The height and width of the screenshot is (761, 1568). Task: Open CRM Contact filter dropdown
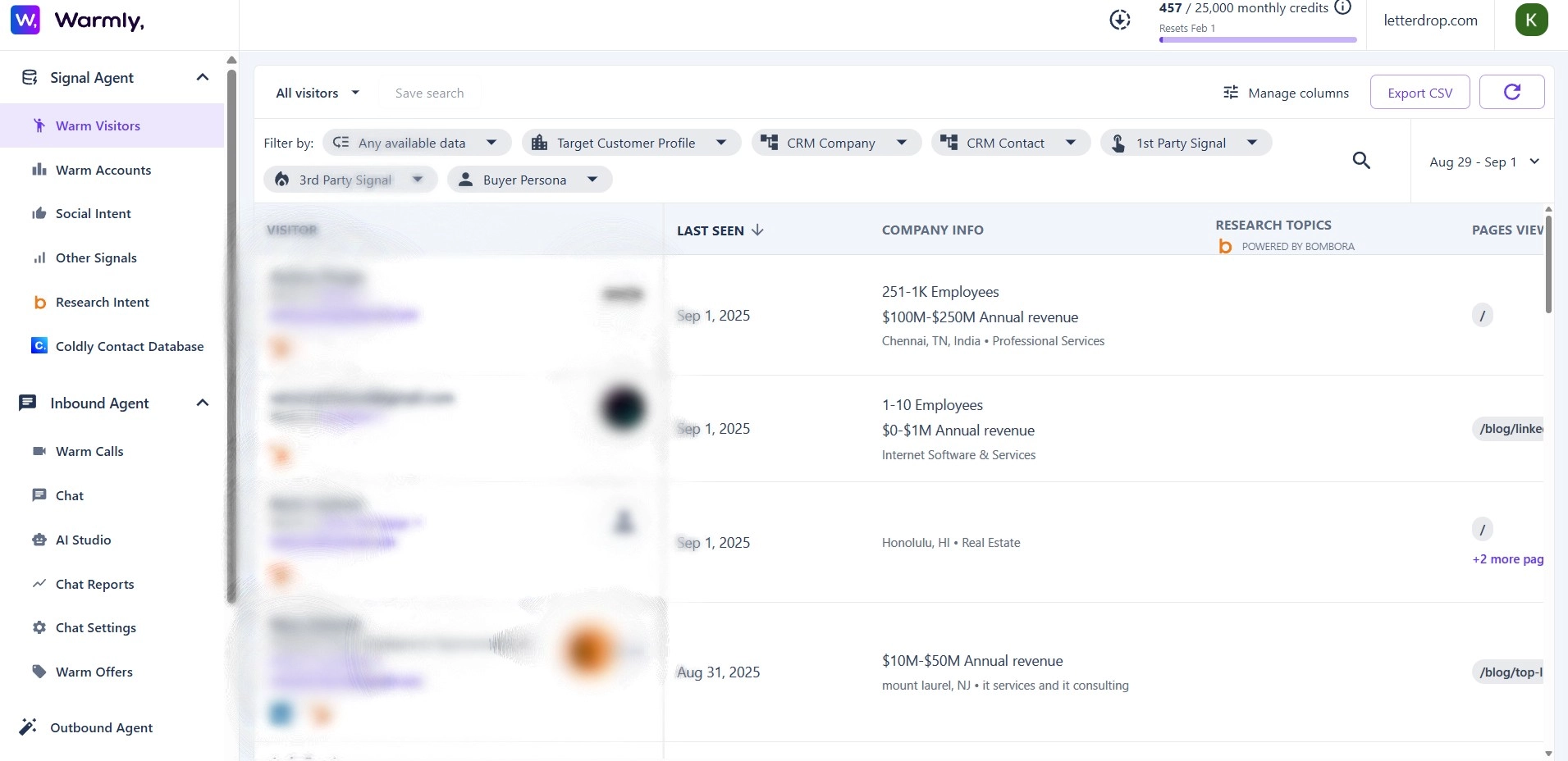[1010, 143]
